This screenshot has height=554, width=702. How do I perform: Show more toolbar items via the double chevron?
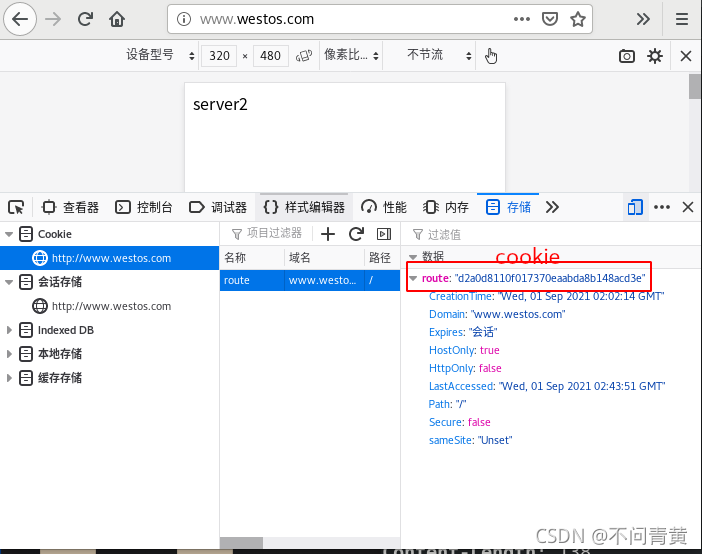pyautogui.click(x=643, y=19)
